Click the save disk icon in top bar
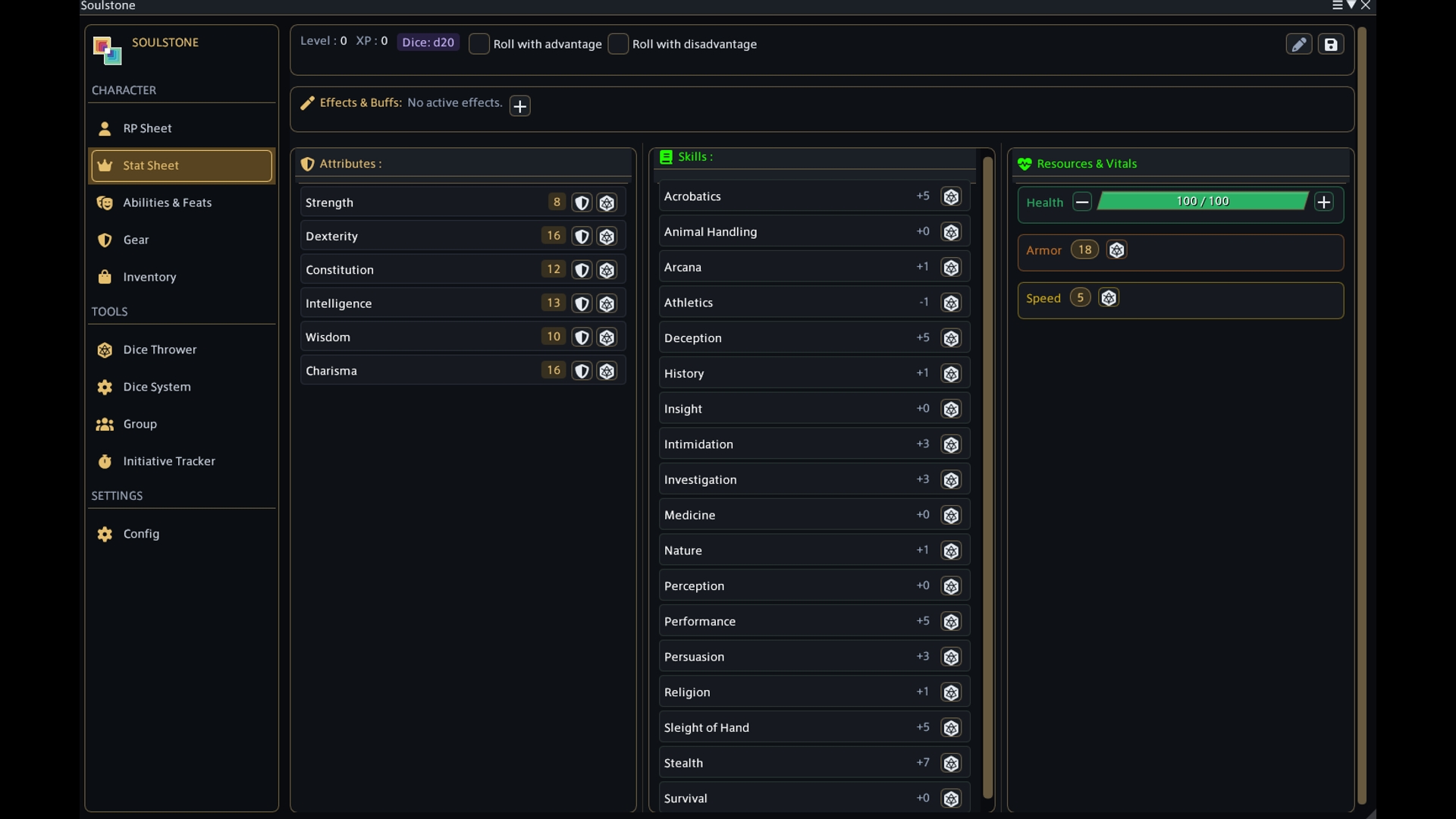 [x=1331, y=44]
